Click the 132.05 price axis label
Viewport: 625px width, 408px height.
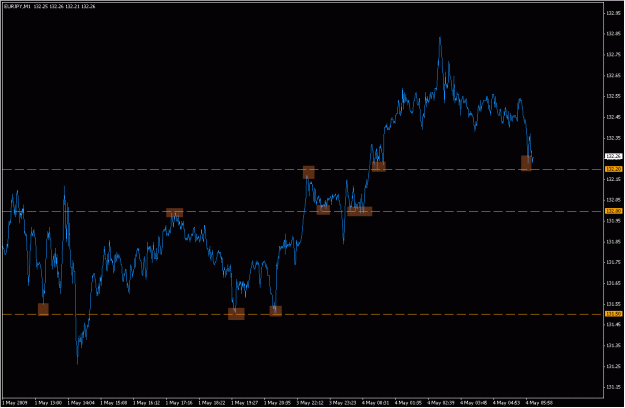(613, 200)
